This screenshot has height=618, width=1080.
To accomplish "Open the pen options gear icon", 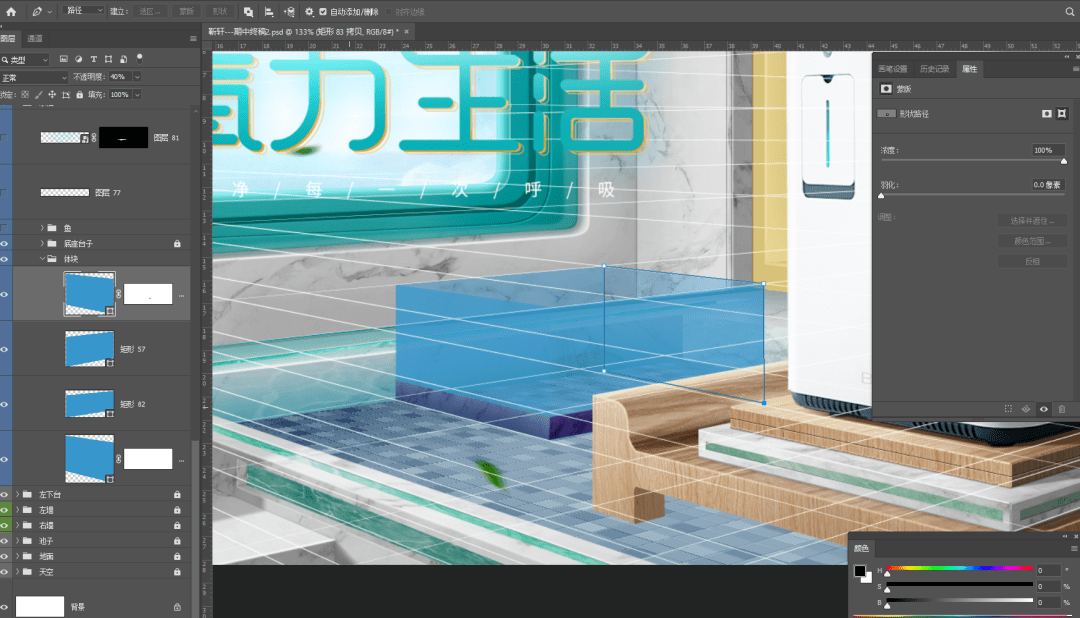I will pos(309,12).
